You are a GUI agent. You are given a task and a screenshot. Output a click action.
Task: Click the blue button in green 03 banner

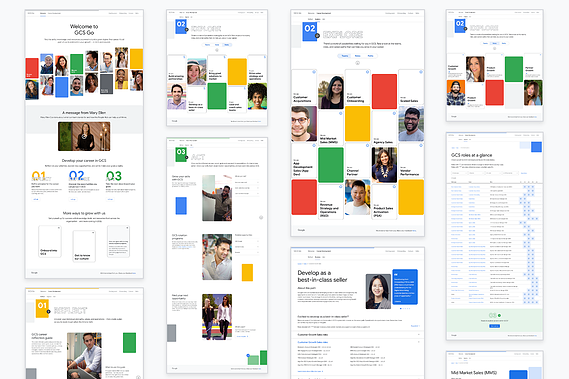[495, 326]
